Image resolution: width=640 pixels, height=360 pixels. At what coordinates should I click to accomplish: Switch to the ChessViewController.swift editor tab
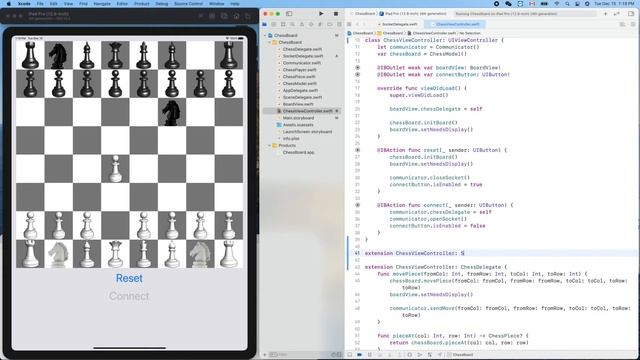(x=455, y=24)
